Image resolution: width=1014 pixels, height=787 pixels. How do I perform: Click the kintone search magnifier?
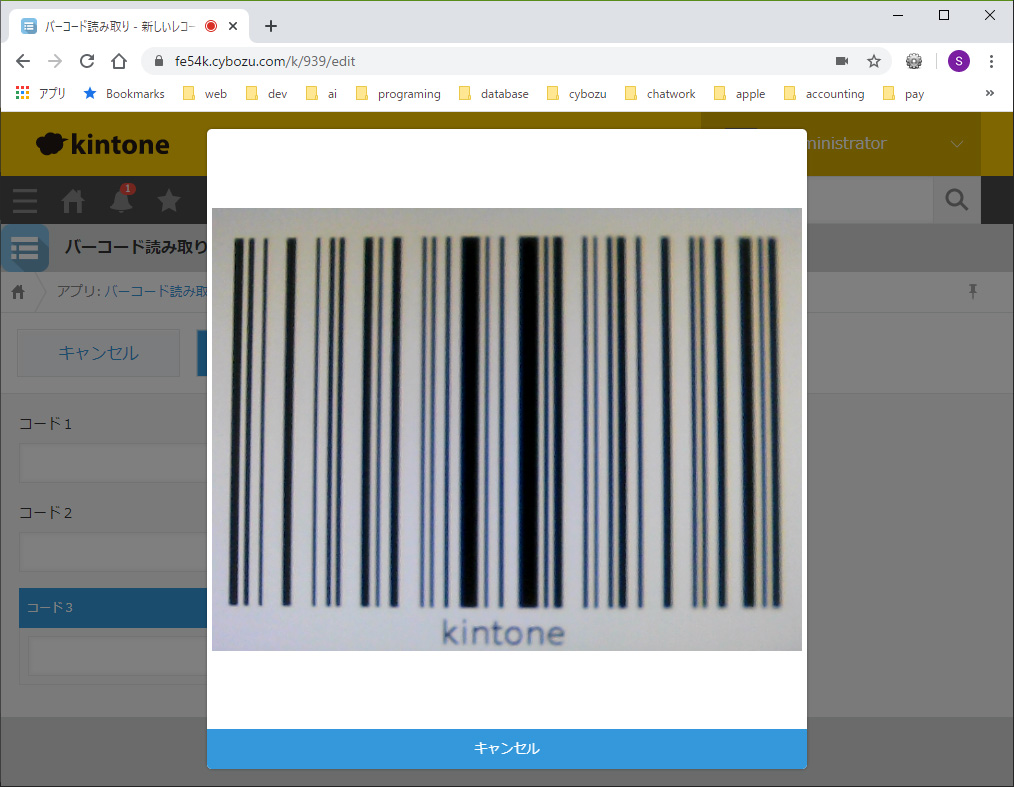pyautogui.click(x=957, y=200)
